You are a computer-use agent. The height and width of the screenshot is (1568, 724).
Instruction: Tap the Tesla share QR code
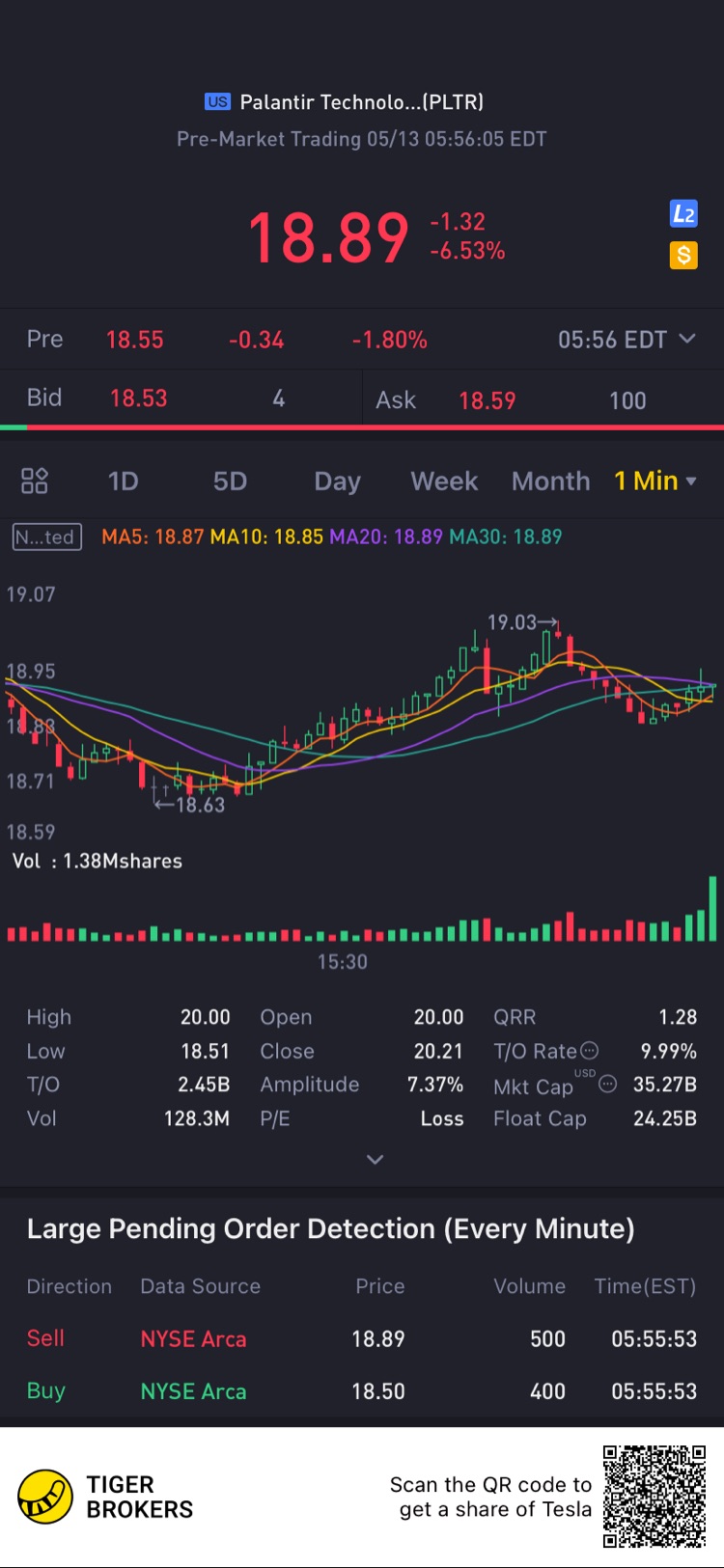[654, 1497]
